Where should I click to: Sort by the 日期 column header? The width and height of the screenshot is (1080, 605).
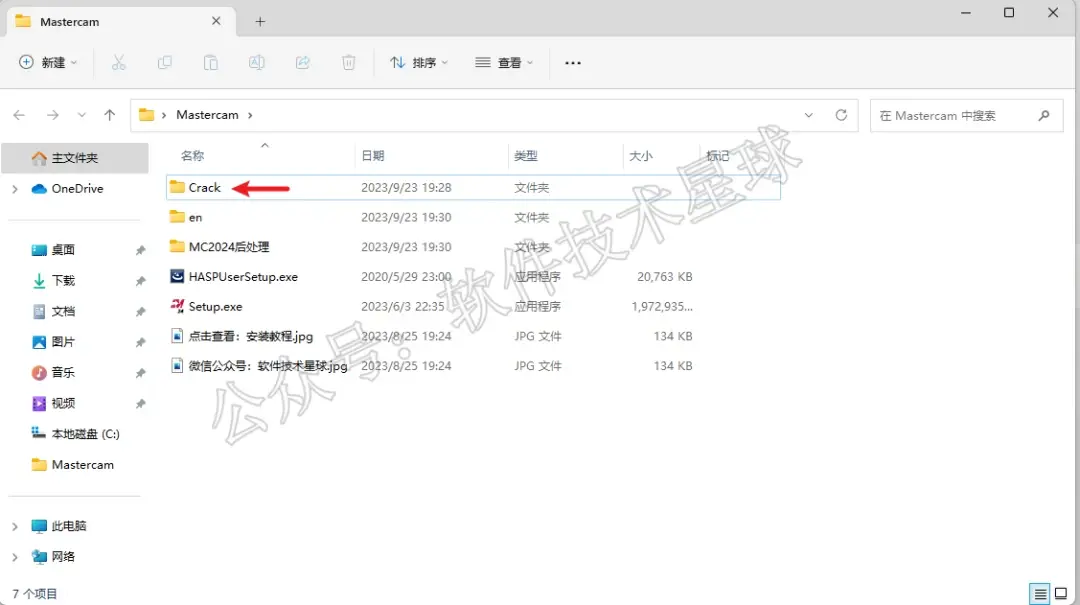coord(373,156)
